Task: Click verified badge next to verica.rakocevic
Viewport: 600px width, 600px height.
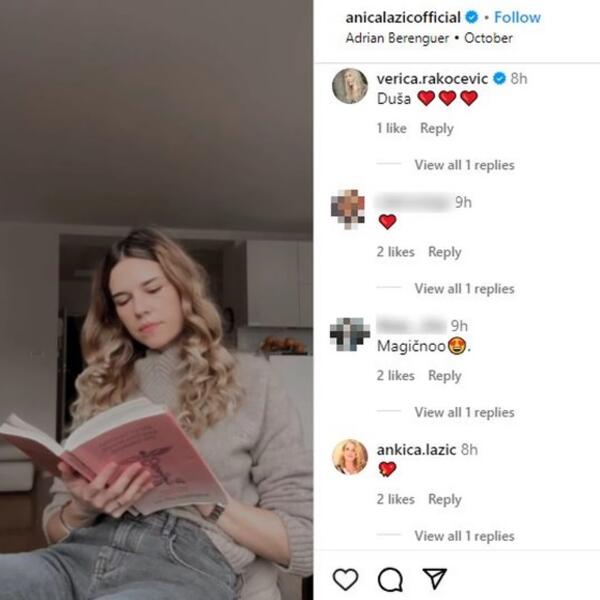Action: click(499, 78)
